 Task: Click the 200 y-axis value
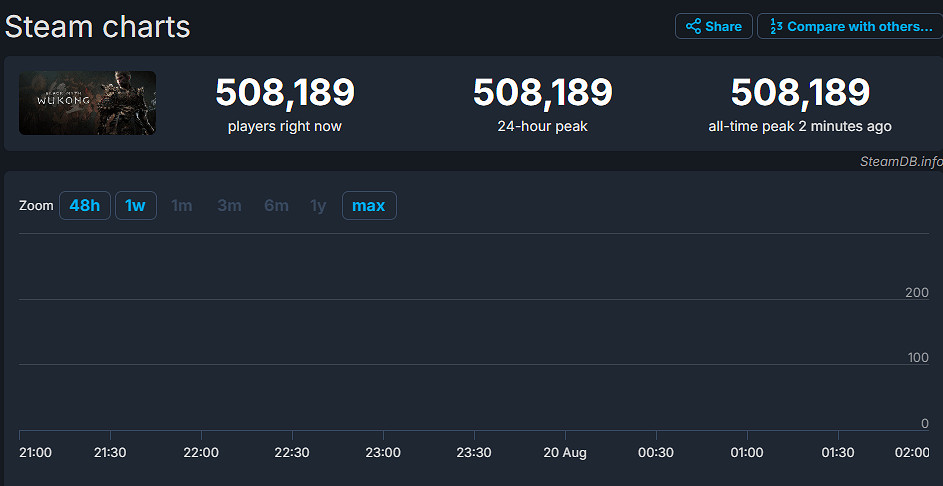click(x=917, y=293)
